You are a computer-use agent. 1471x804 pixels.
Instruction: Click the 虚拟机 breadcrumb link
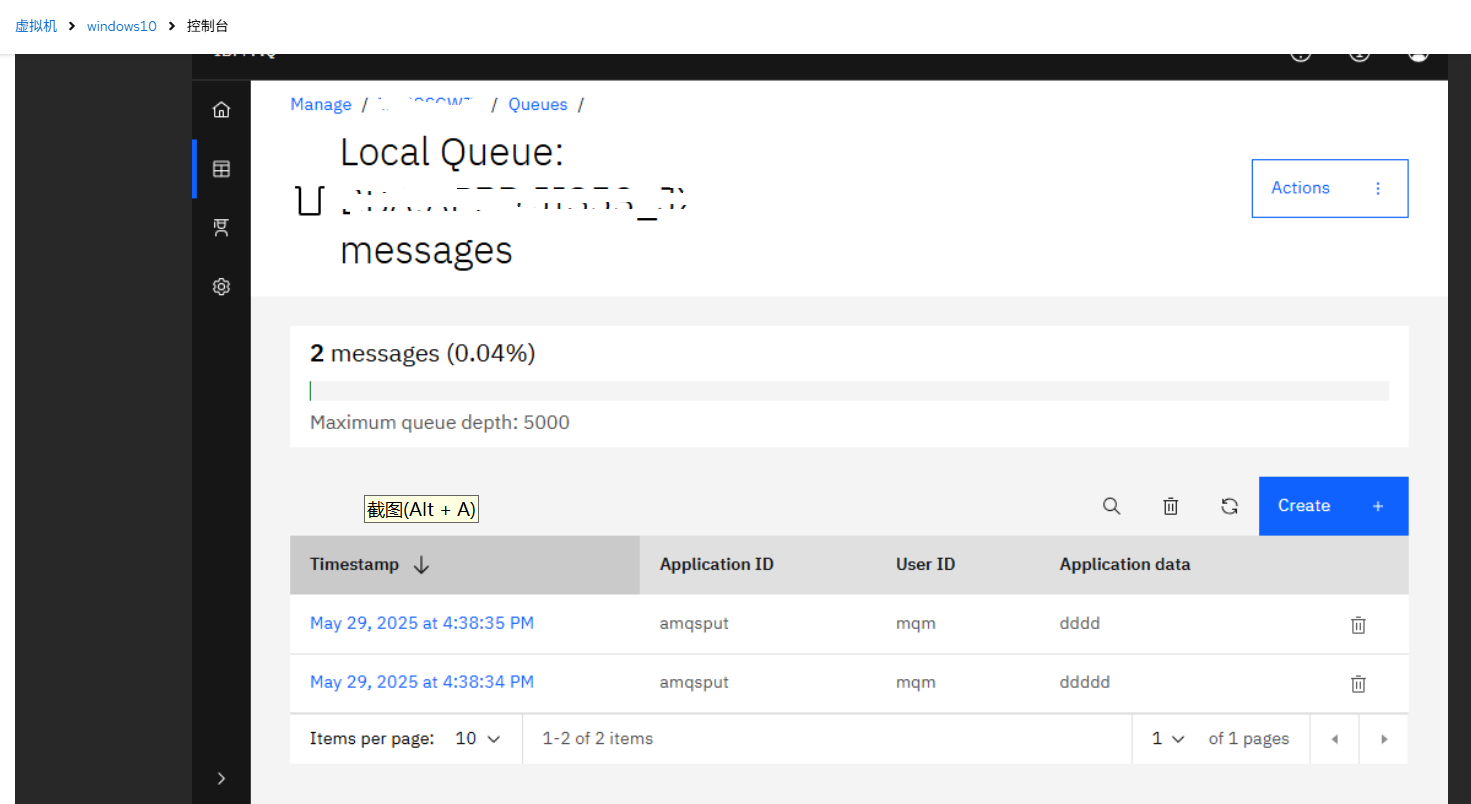click(x=36, y=26)
